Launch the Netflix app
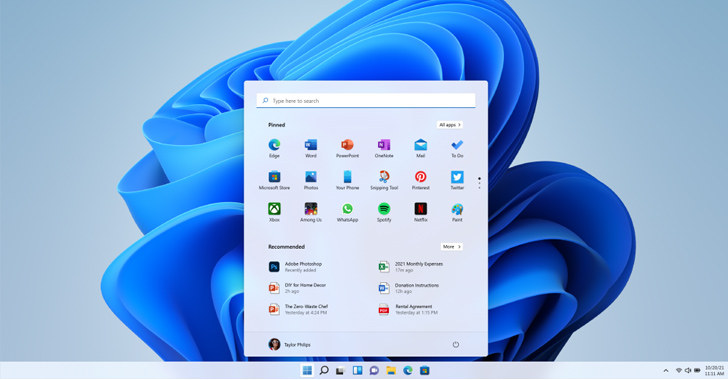The height and width of the screenshot is (380, 728). click(x=421, y=212)
